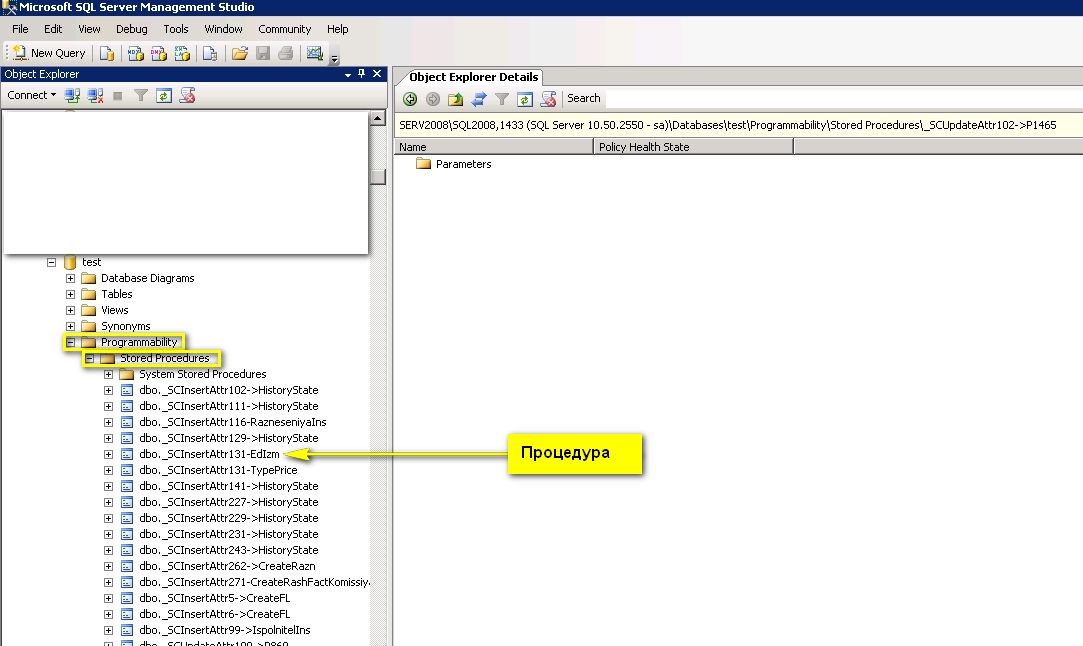Screen dimensions: 1083x646
Task: Select the Object Explorer Details tab
Action: [x=473, y=77]
